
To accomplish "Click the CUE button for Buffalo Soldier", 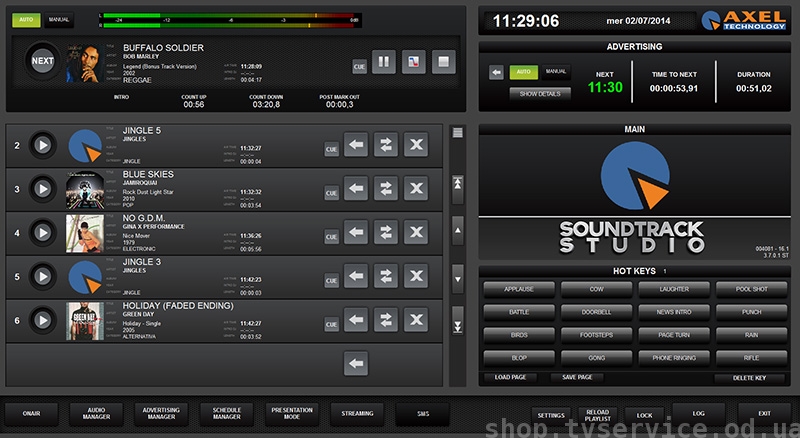I will 359,66.
